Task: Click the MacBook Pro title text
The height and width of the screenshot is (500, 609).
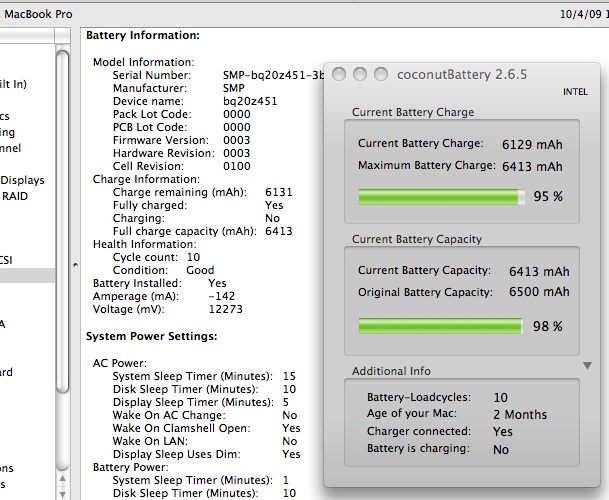Action: coord(38,14)
